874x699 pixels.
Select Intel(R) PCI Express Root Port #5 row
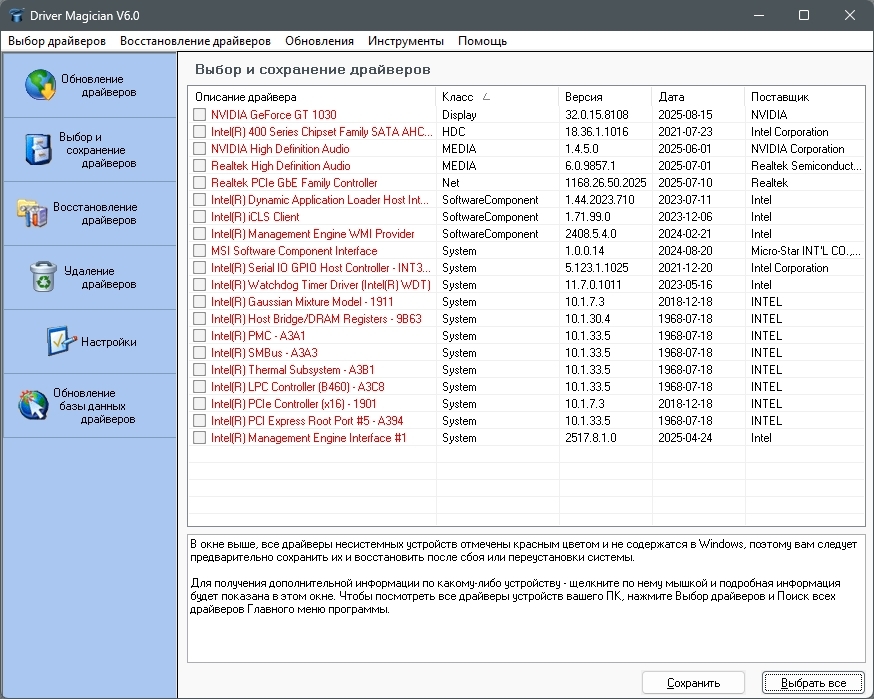tap(526, 421)
